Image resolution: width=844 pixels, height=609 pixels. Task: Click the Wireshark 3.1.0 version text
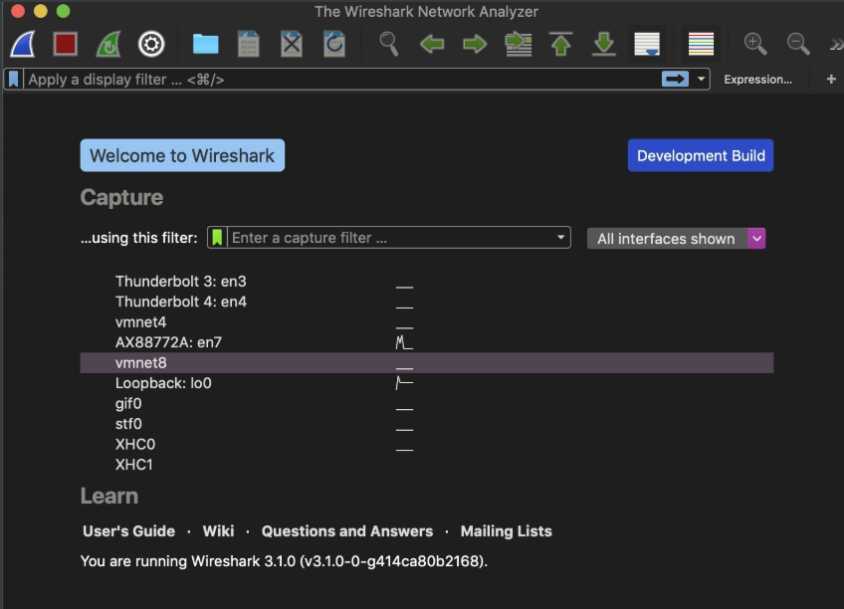[284, 562]
